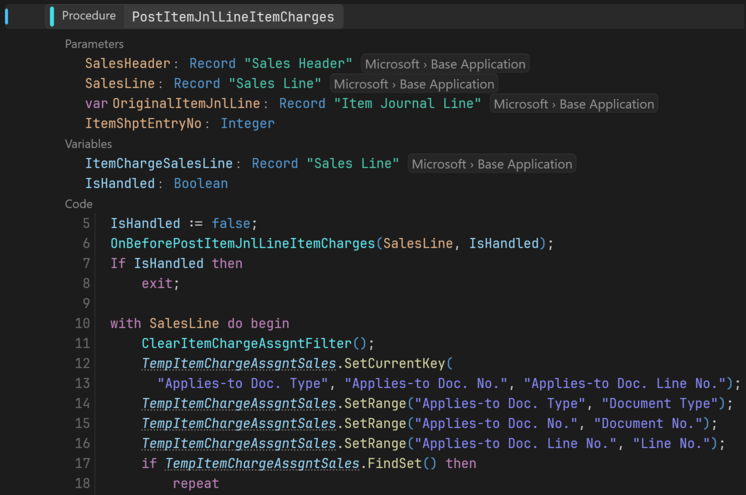
Task: Click "Applies-to Doc. Type" on line 13
Action: tap(243, 384)
